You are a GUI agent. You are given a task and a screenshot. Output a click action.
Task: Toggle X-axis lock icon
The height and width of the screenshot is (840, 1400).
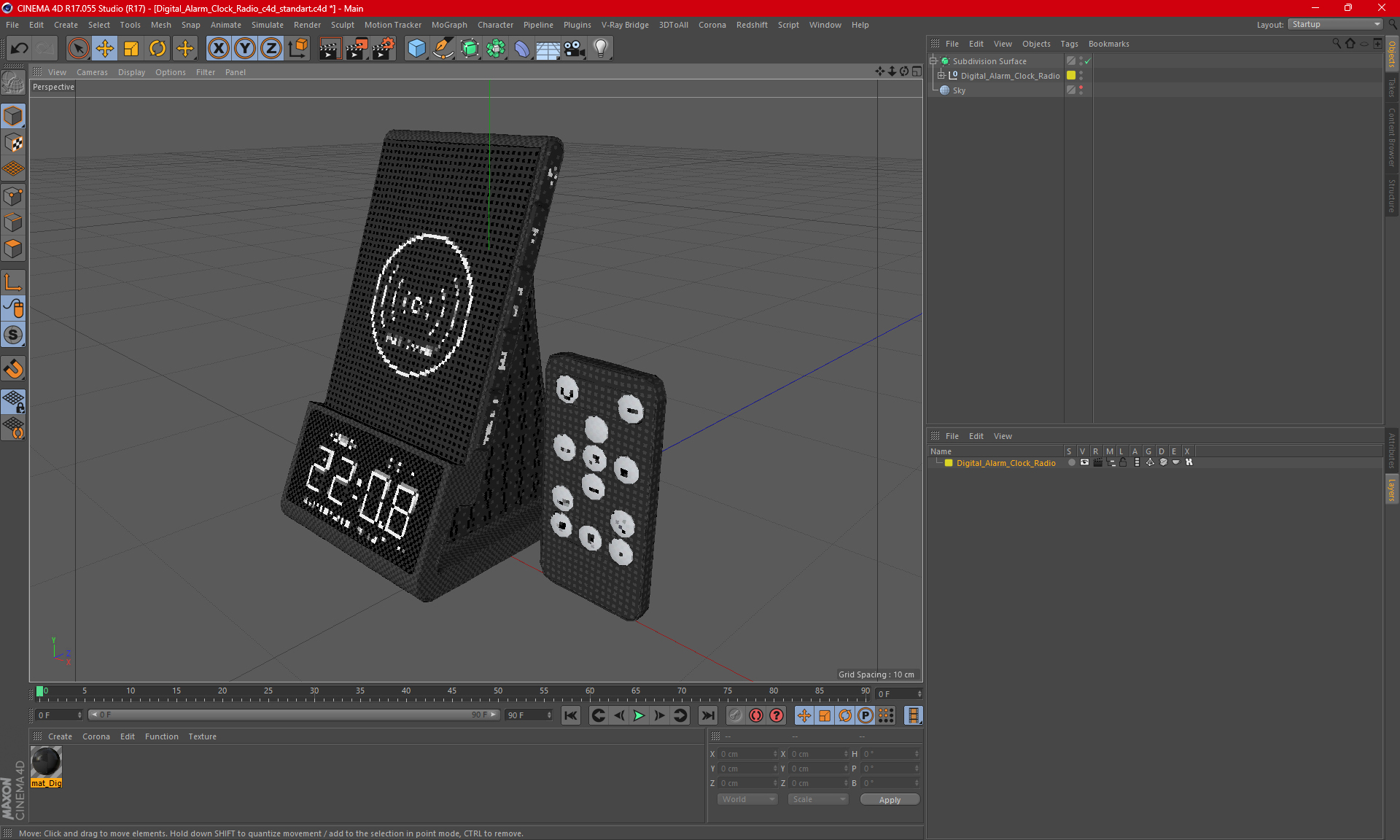click(218, 49)
